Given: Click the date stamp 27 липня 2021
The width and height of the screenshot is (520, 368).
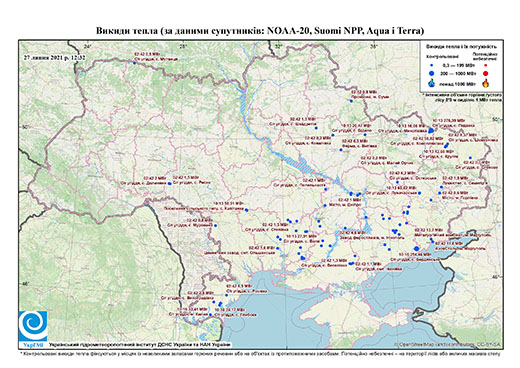Looking at the screenshot, I should click(54, 57).
